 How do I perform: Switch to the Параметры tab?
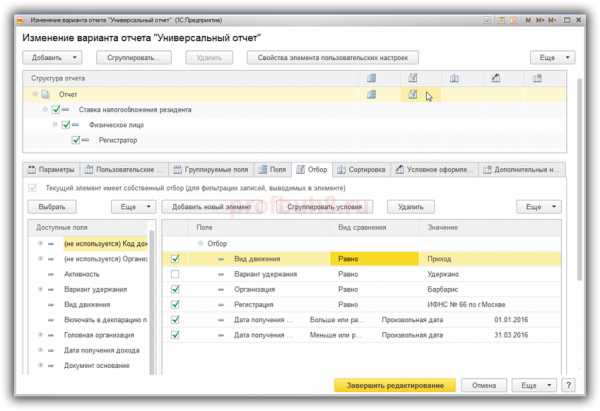tap(51, 170)
